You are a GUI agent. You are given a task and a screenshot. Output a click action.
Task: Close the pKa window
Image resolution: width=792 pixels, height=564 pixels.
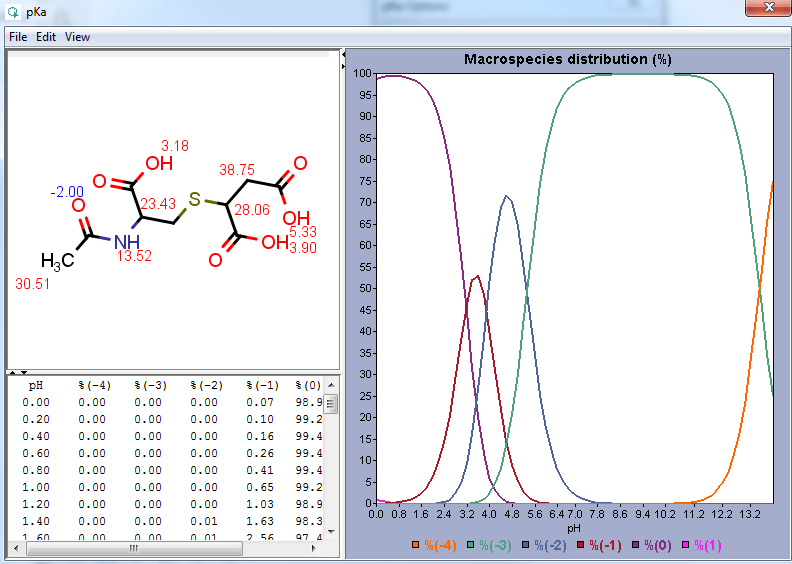coord(768,7)
